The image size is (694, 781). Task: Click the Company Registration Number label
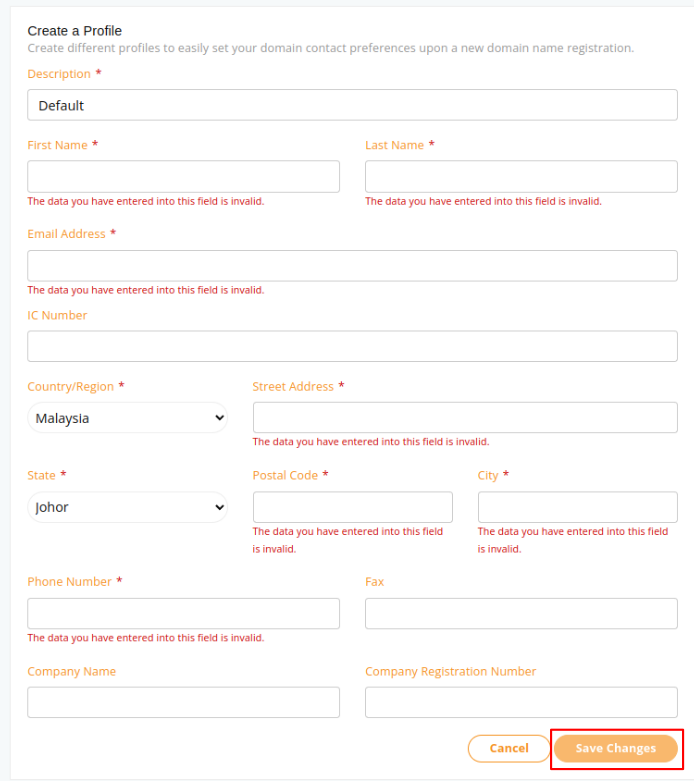[450, 672]
